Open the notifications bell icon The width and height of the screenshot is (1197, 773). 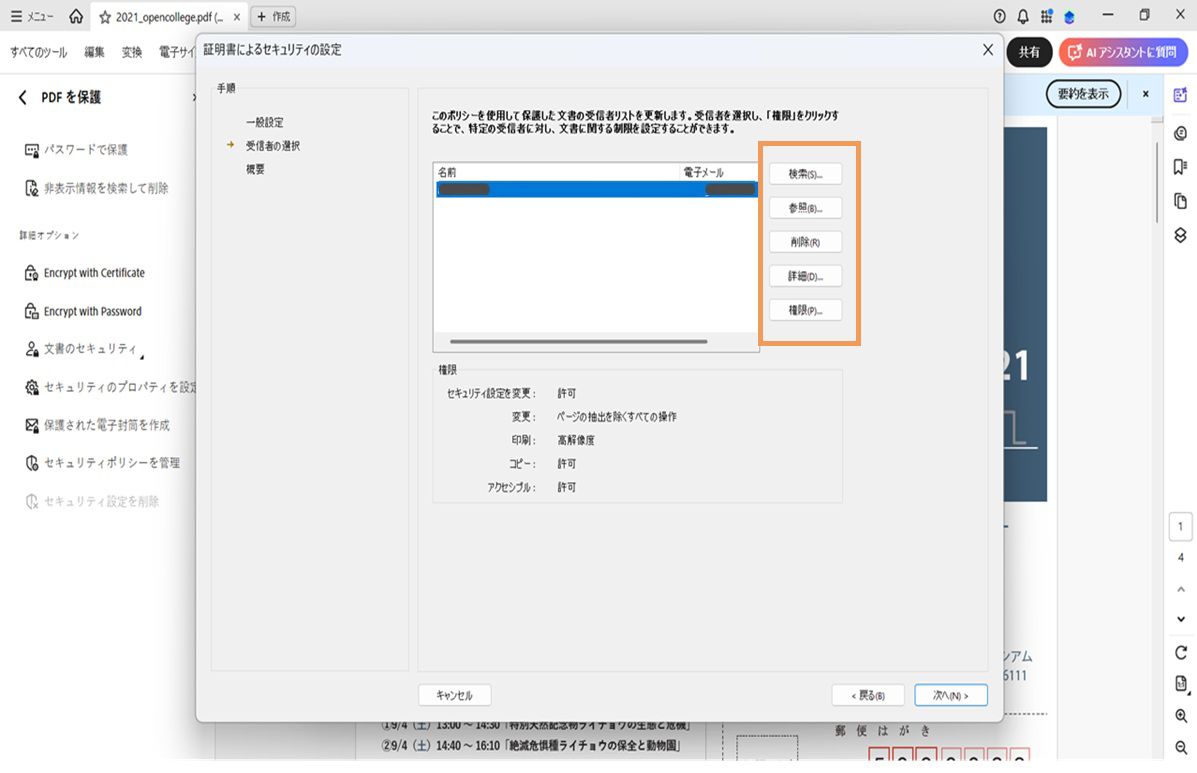coord(1023,16)
